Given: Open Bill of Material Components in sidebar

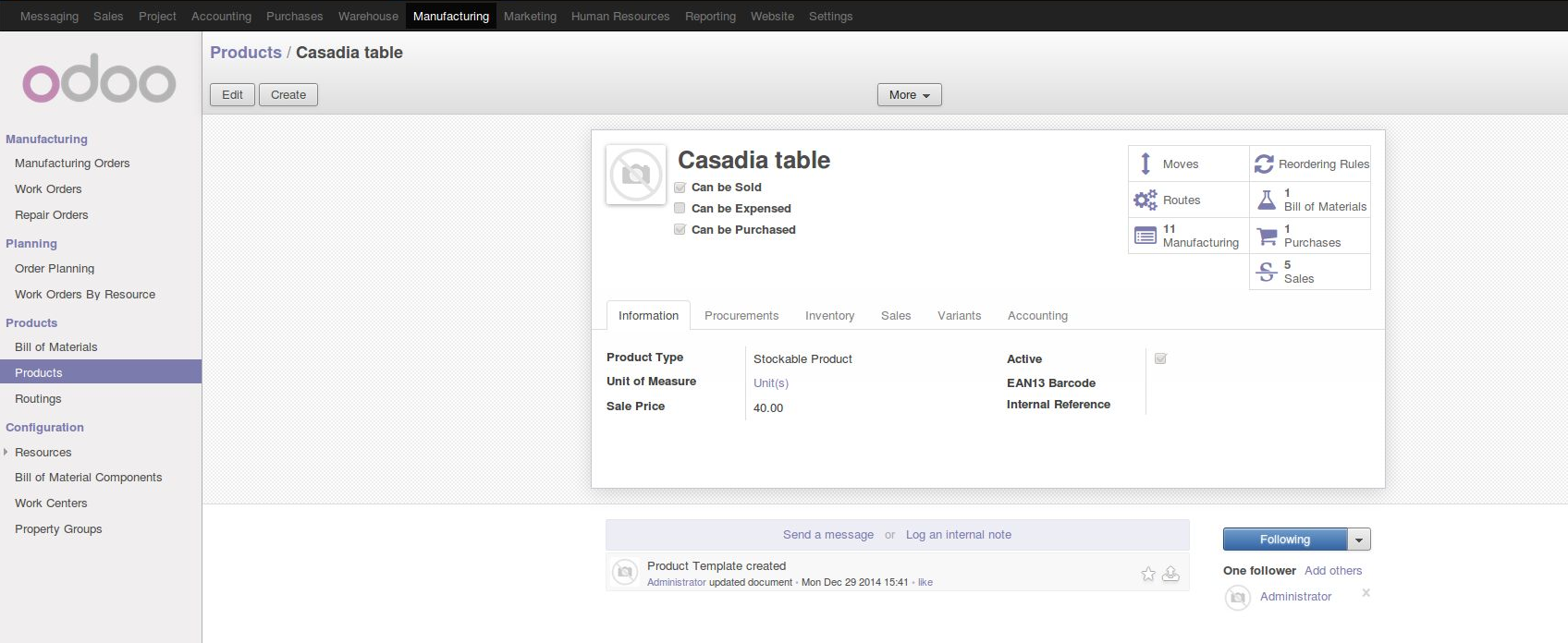Looking at the screenshot, I should (89, 478).
